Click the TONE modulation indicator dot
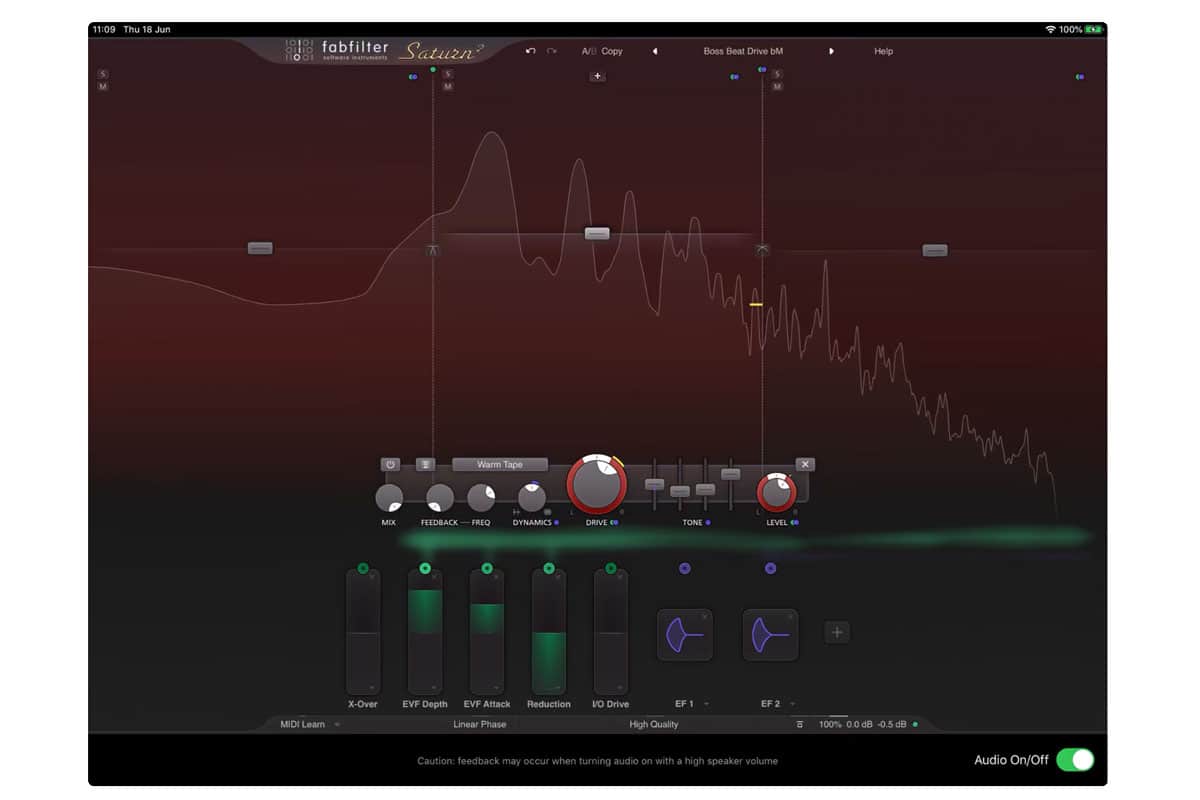Viewport: 1200px width, 800px height. tap(708, 522)
